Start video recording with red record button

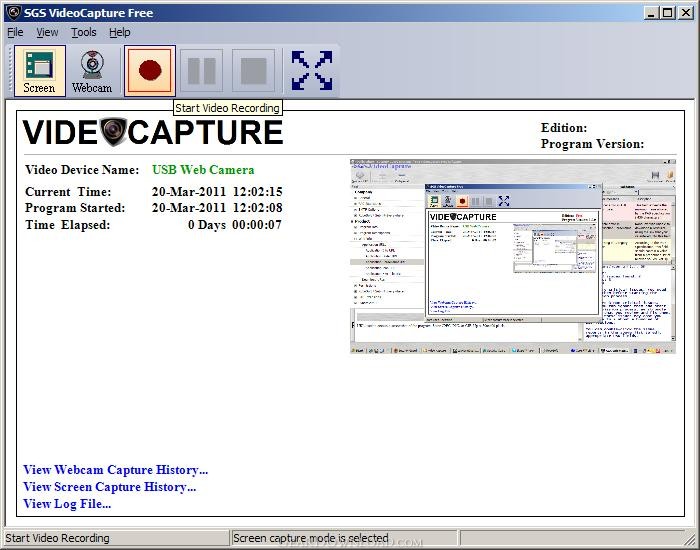tap(150, 71)
